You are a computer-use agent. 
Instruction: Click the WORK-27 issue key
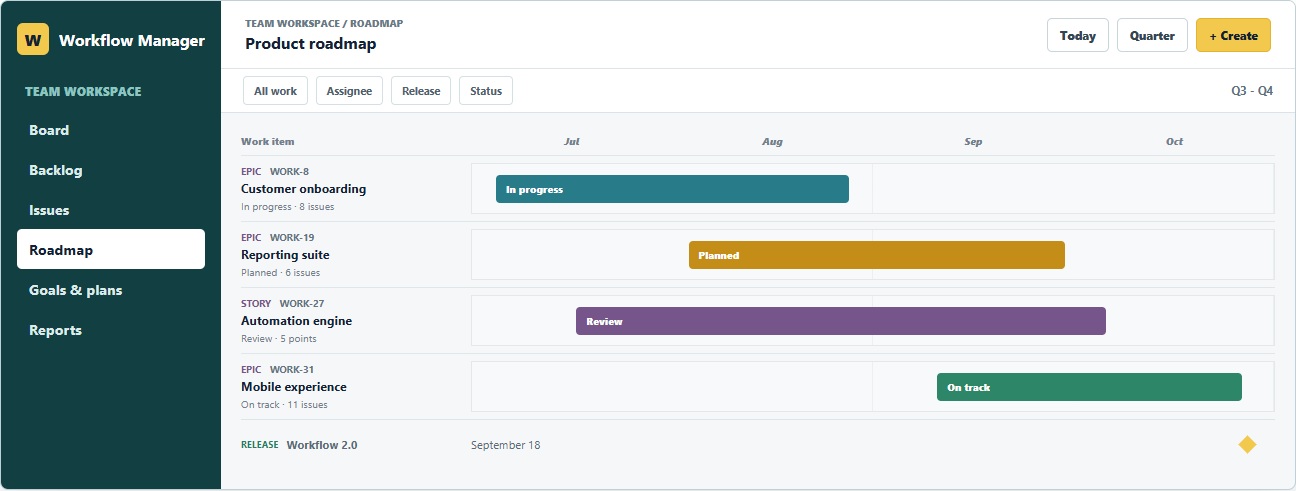pos(302,303)
